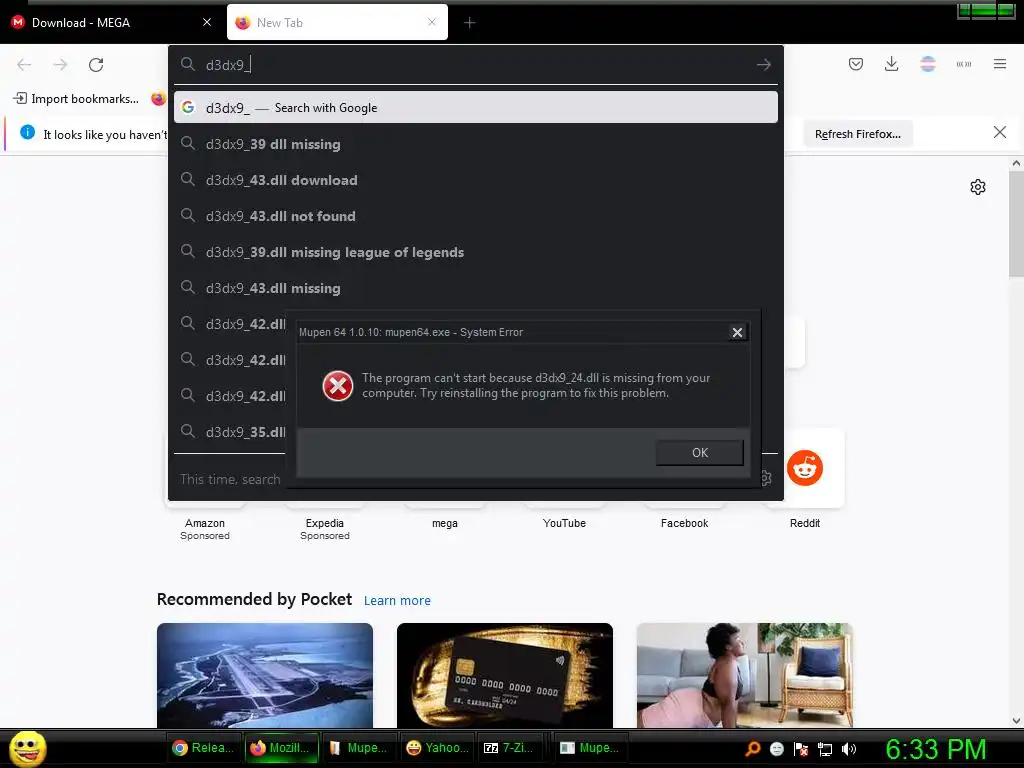Screen dimensions: 1024x768
Task: Click the magnifier tray icon
Action: [753, 748]
